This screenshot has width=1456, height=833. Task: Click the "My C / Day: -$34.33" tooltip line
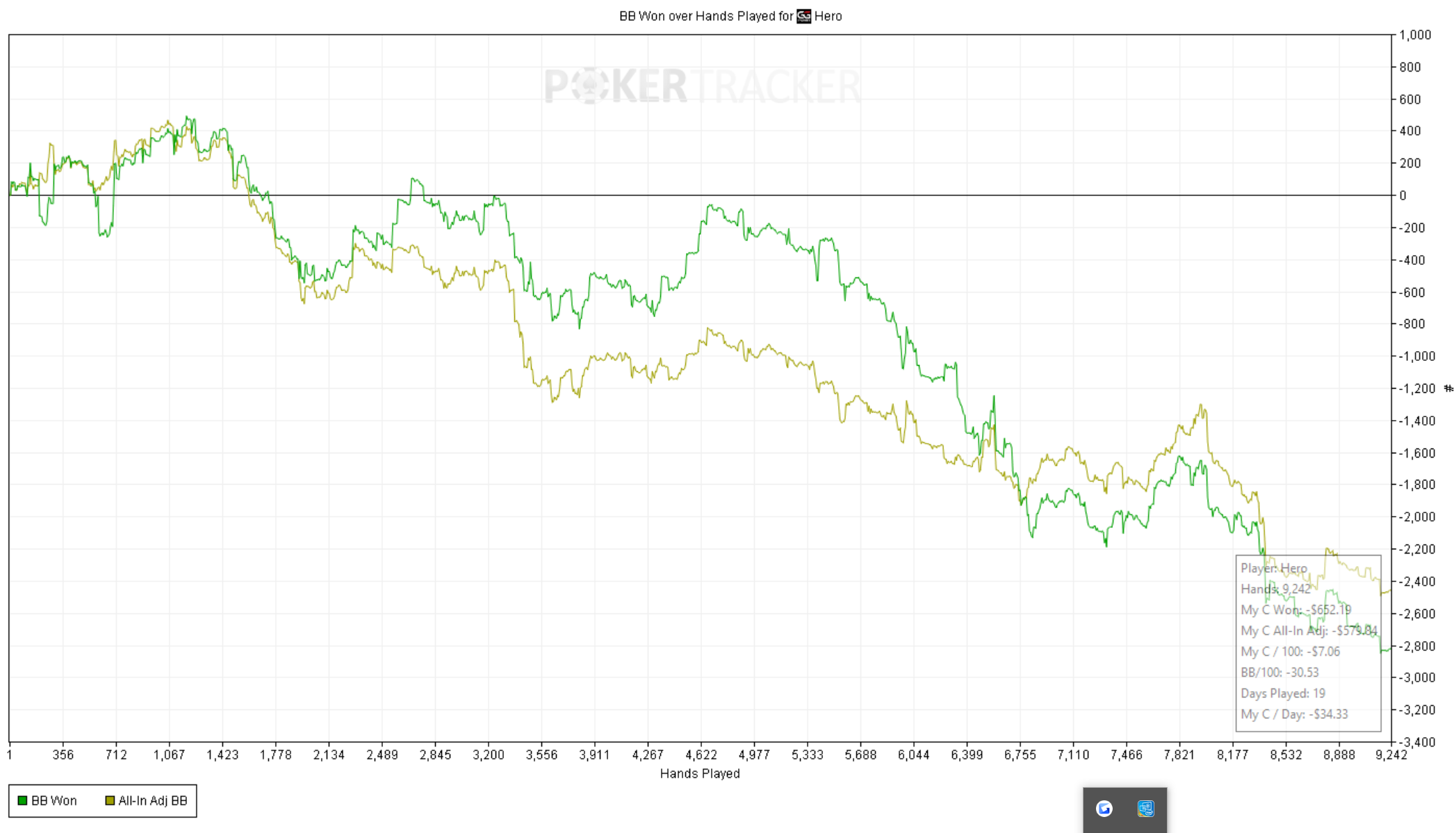1294,714
